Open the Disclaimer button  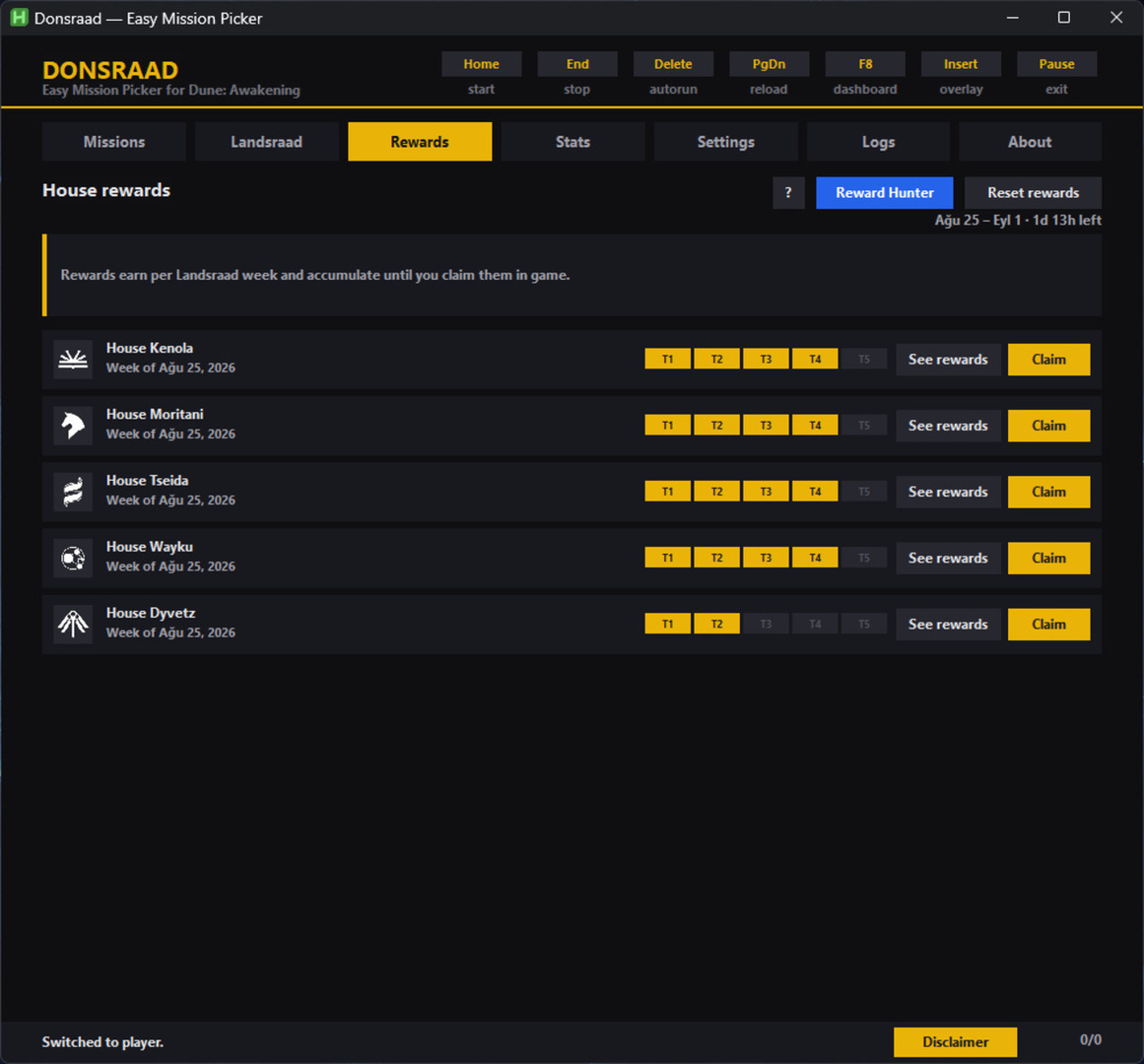955,1041
